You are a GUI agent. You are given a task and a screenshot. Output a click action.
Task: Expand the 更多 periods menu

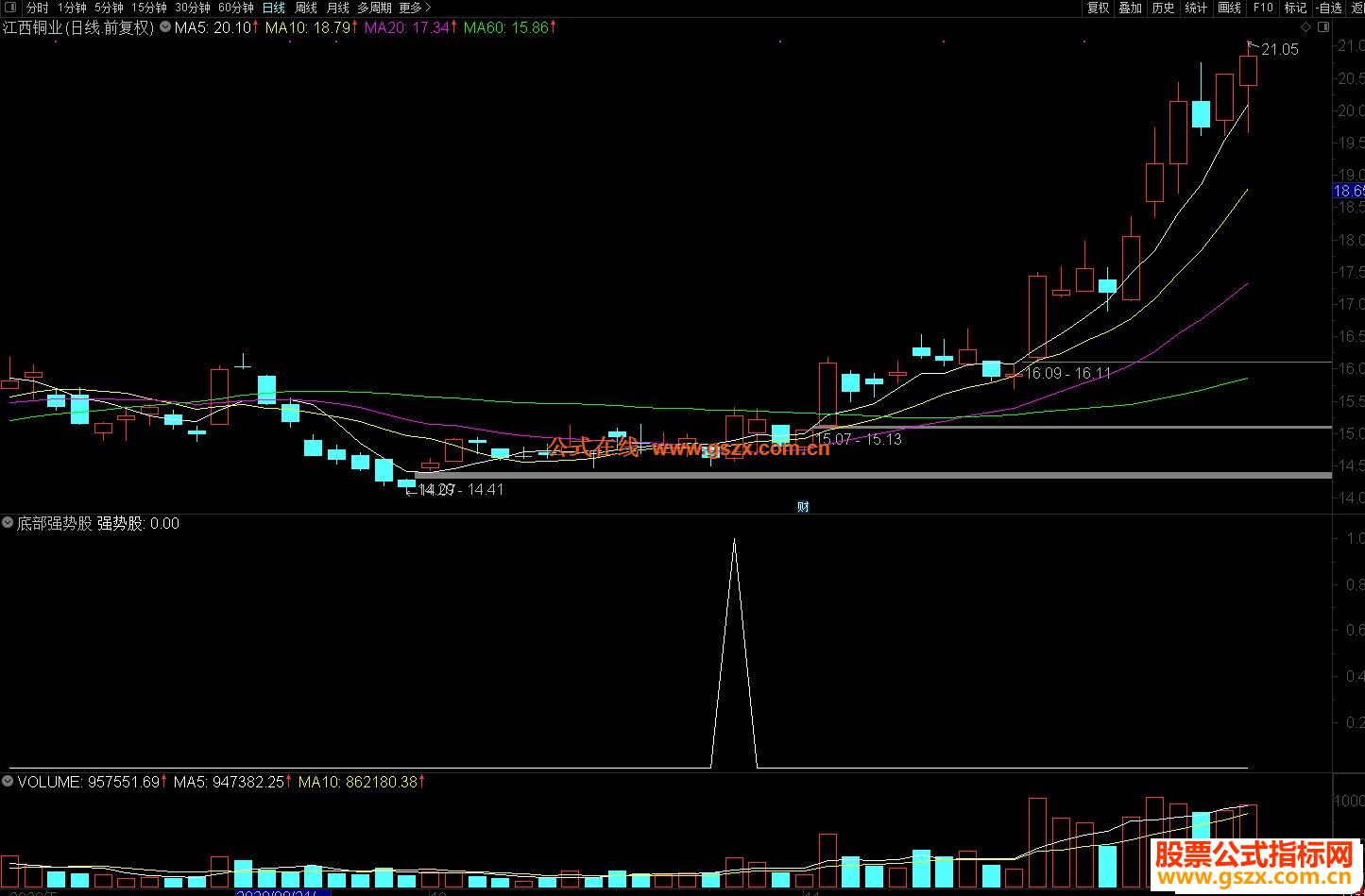click(415, 8)
